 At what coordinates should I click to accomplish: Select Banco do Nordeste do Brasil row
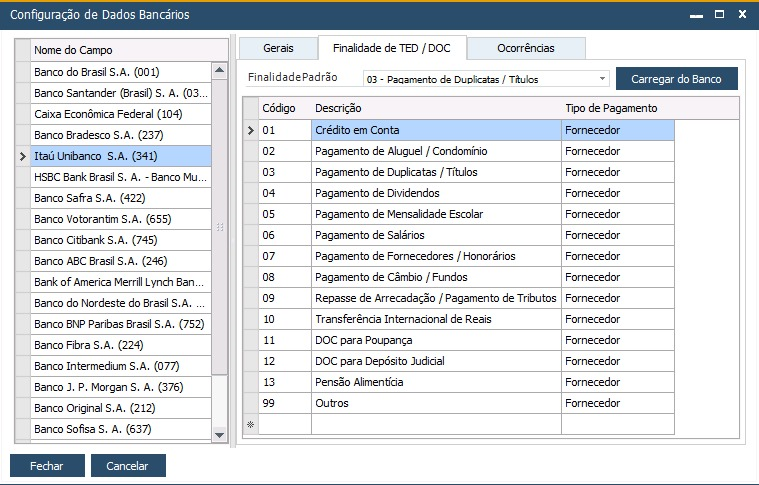[121, 303]
